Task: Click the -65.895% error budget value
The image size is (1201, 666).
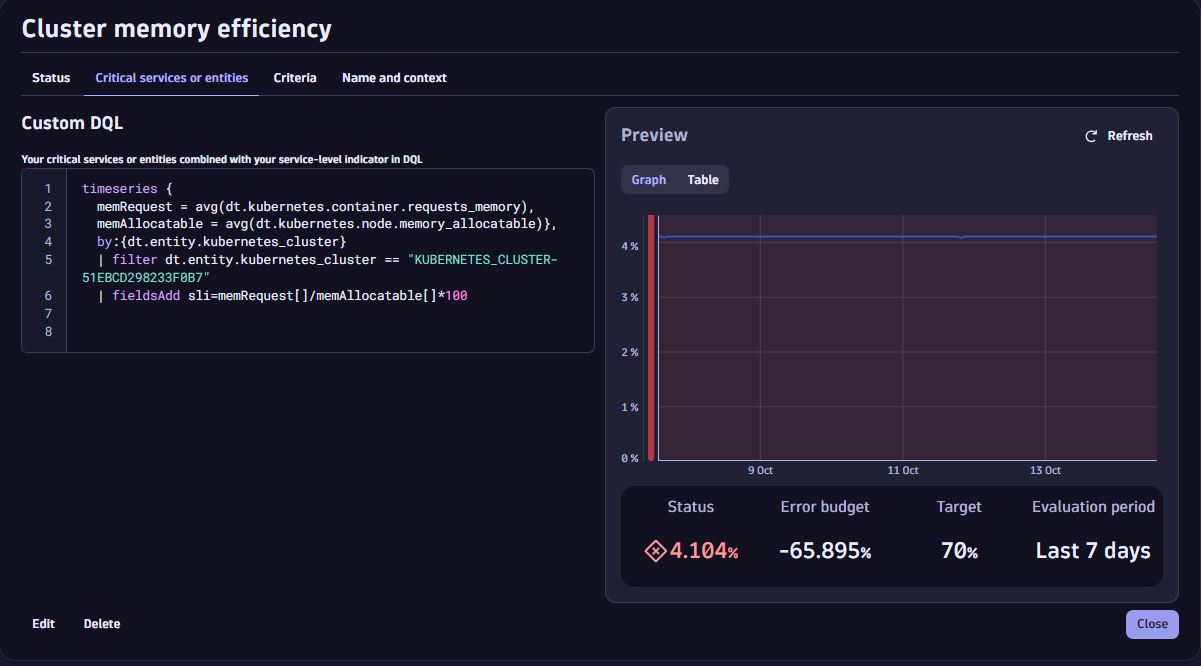Action: tap(824, 550)
